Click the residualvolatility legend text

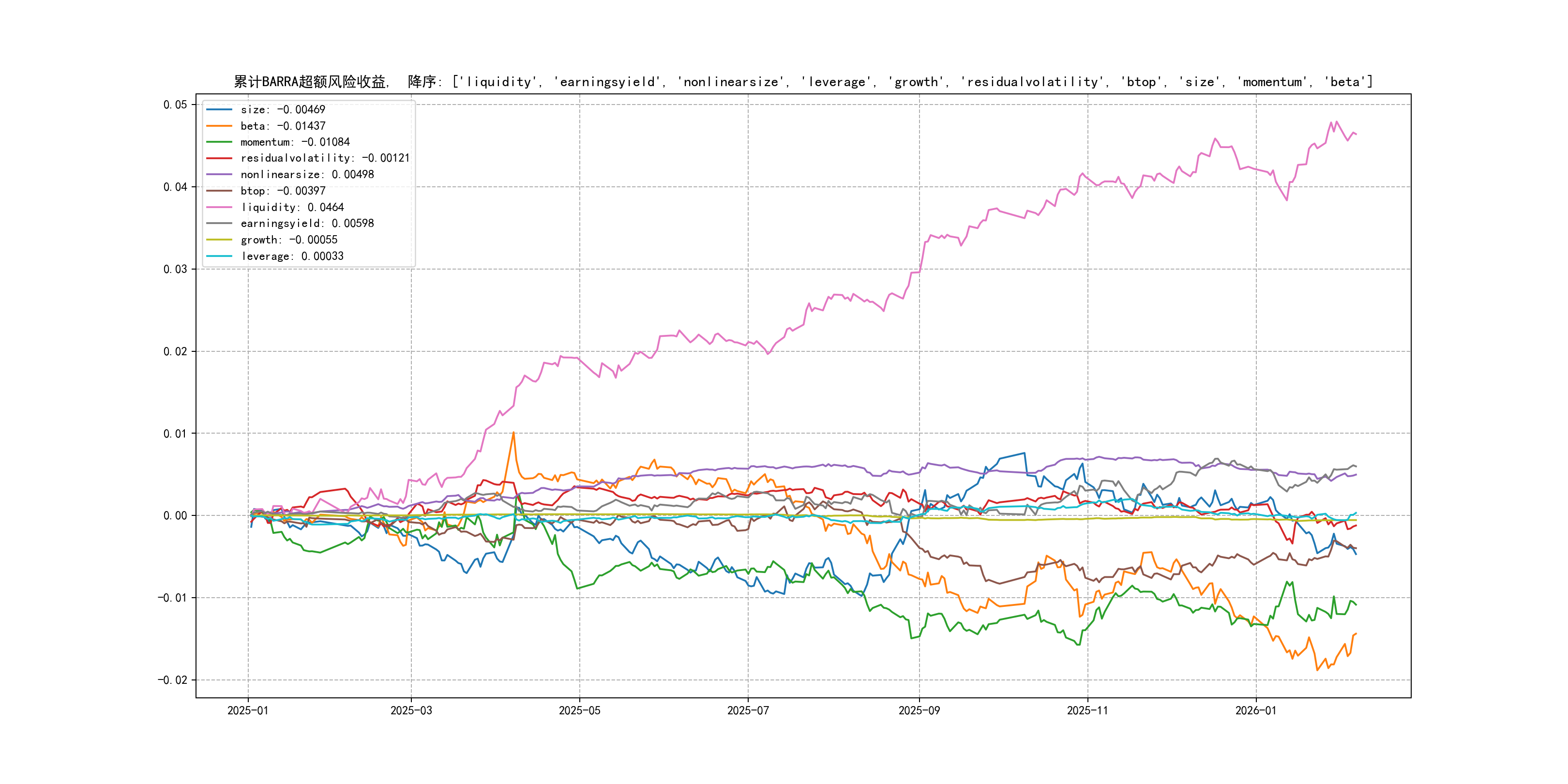tap(324, 158)
